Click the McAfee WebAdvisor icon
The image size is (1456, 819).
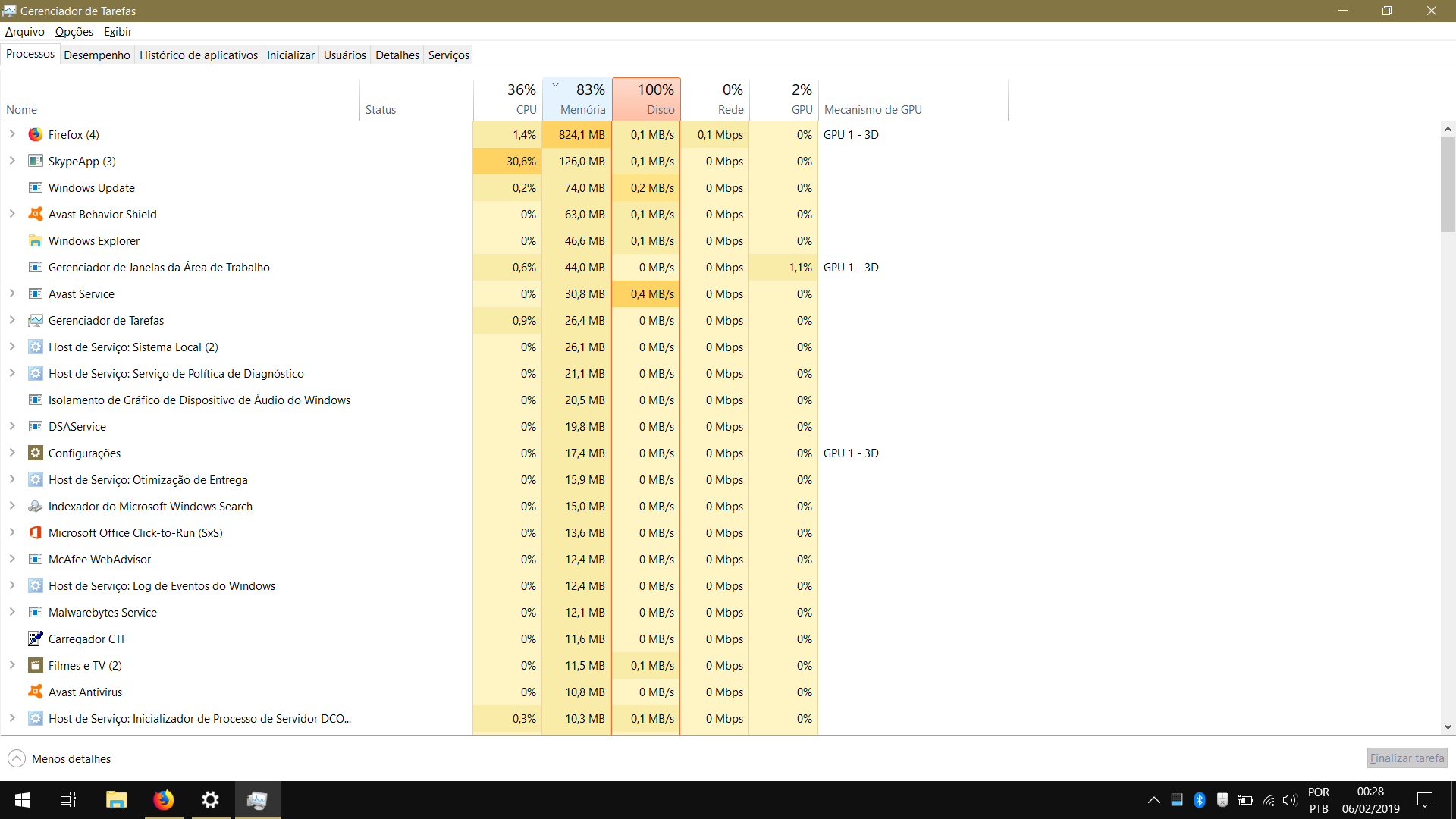(x=35, y=559)
